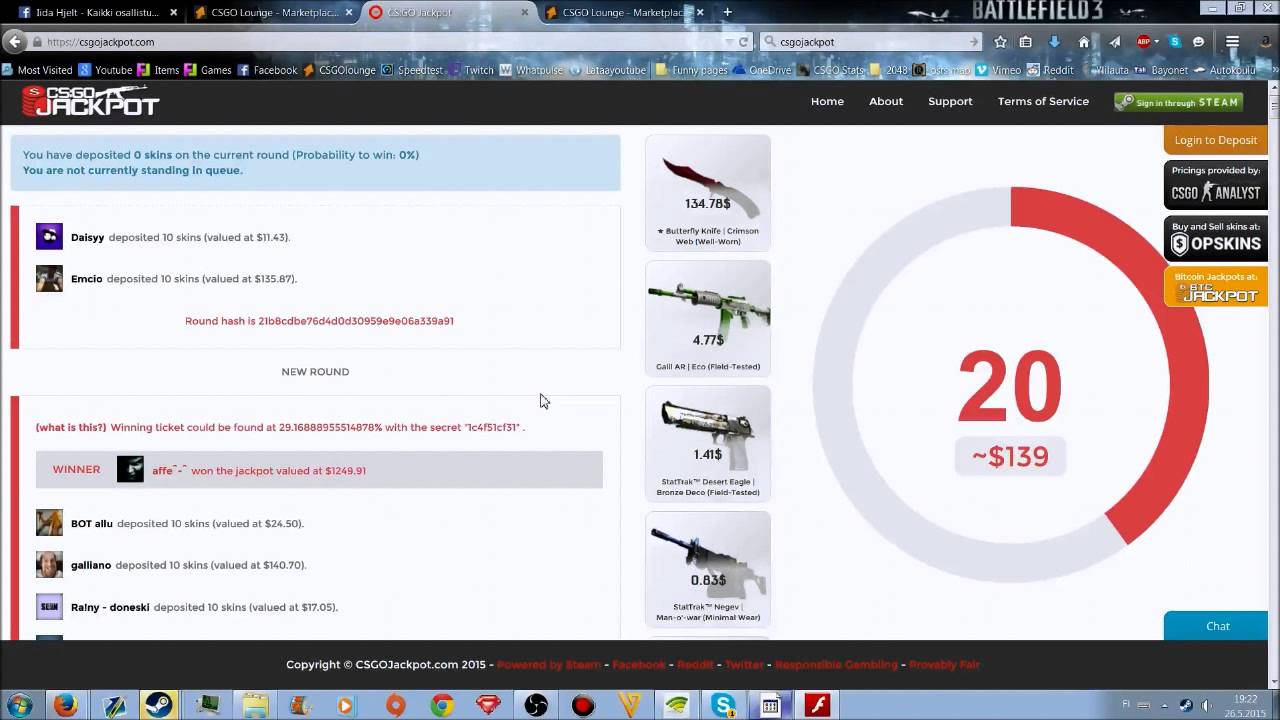Screen dimensions: 1280x720
Task: Open a new tab with the plus button
Action: click(727, 12)
